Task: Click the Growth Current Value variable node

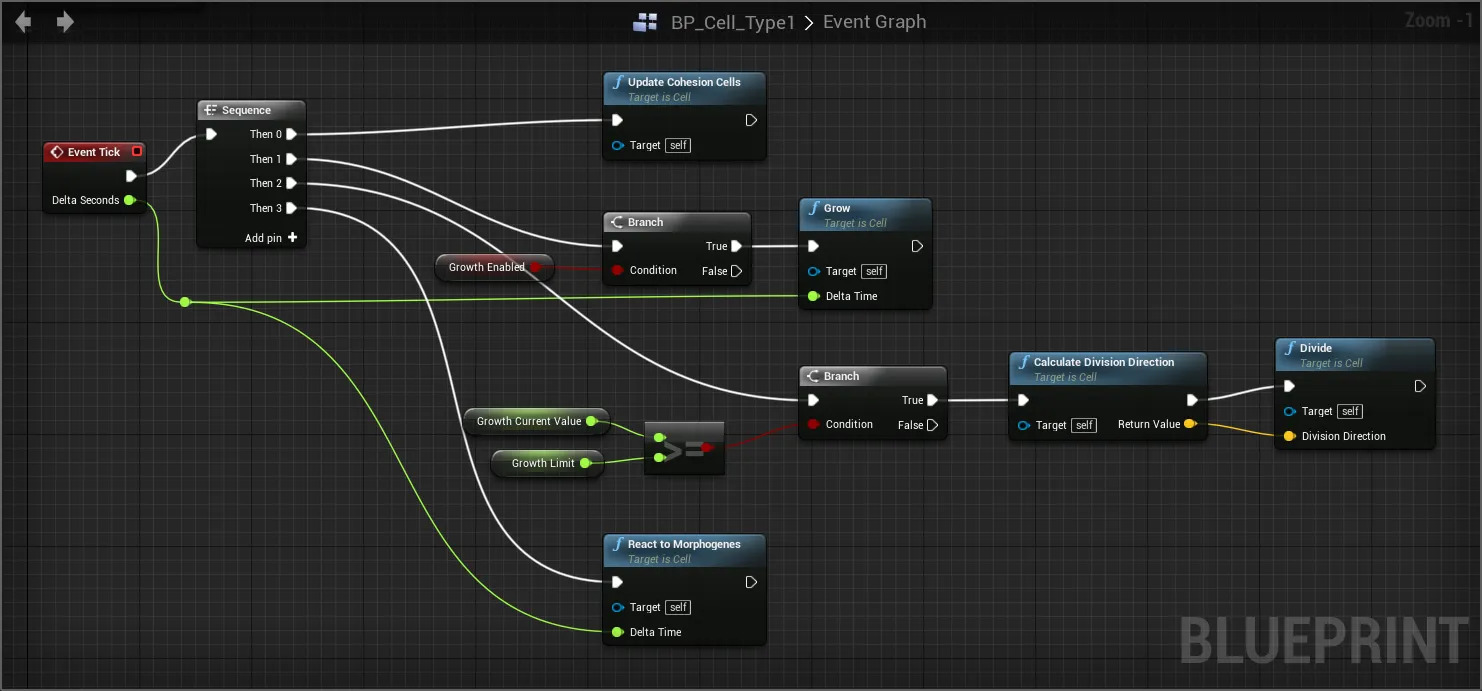Action: (529, 421)
